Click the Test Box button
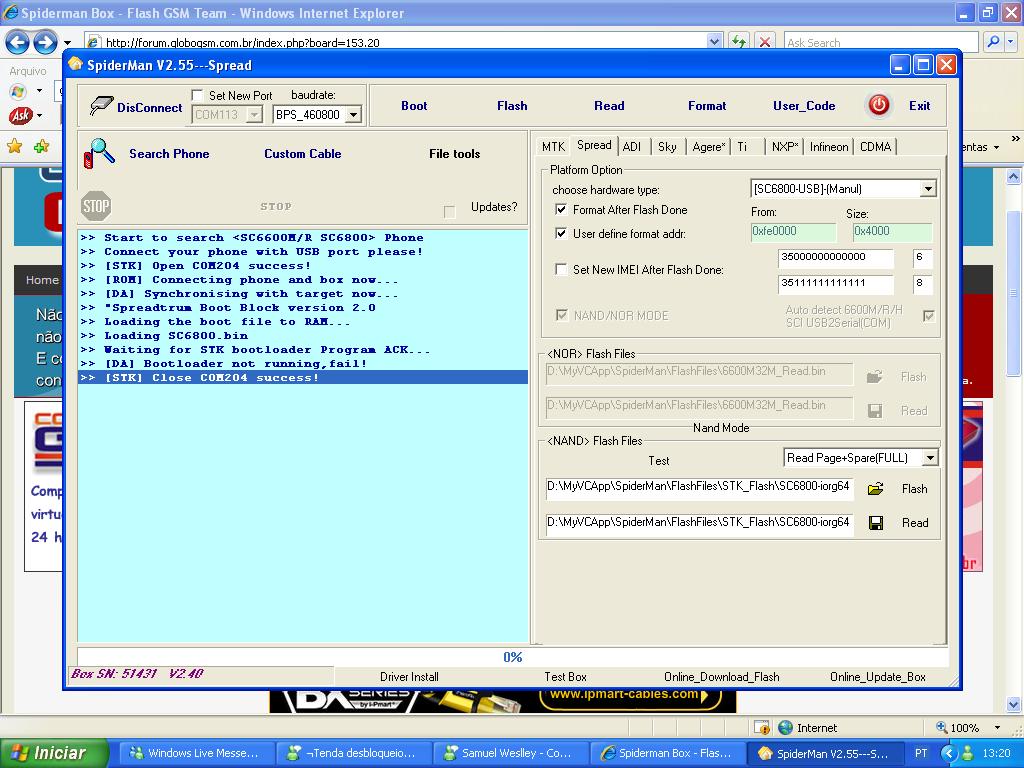The image size is (1024, 768). (x=566, y=677)
